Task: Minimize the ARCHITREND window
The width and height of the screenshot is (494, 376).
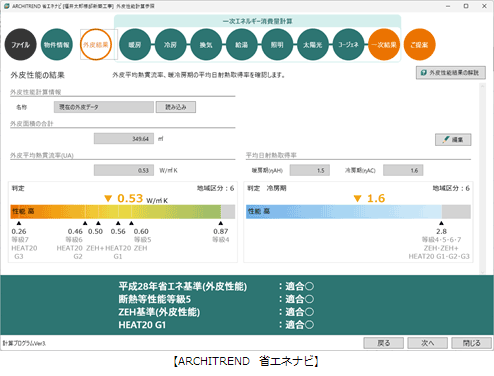Action: (448, 6)
